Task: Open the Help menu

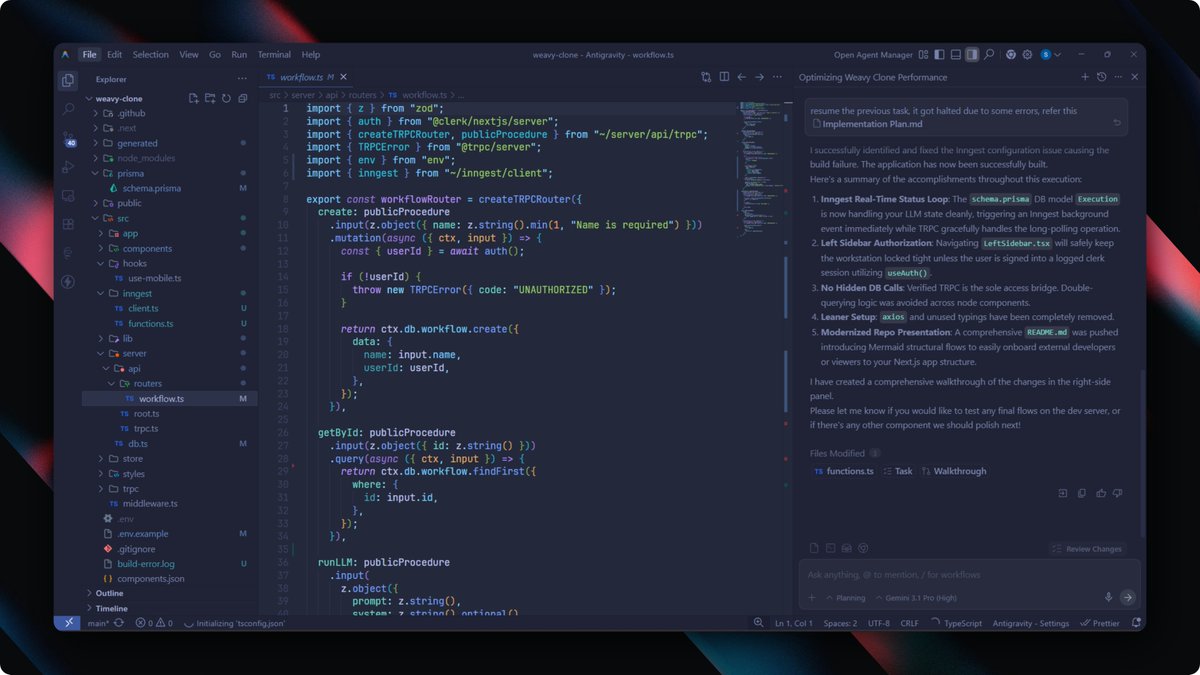Action: point(311,55)
